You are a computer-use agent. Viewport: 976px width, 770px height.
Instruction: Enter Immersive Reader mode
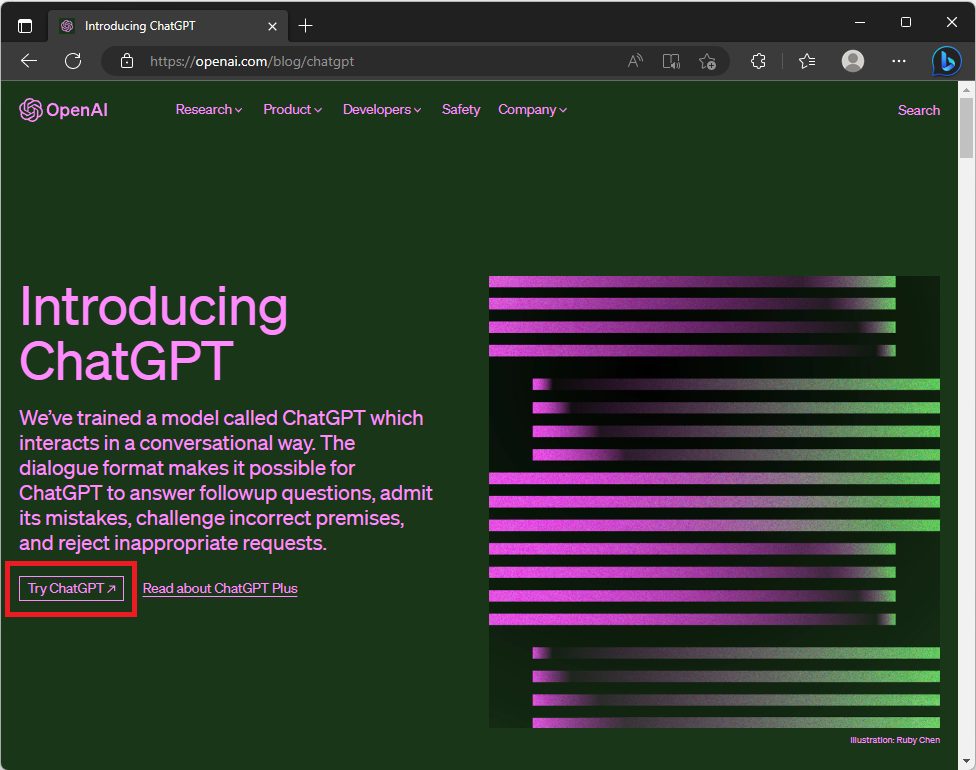click(x=671, y=61)
